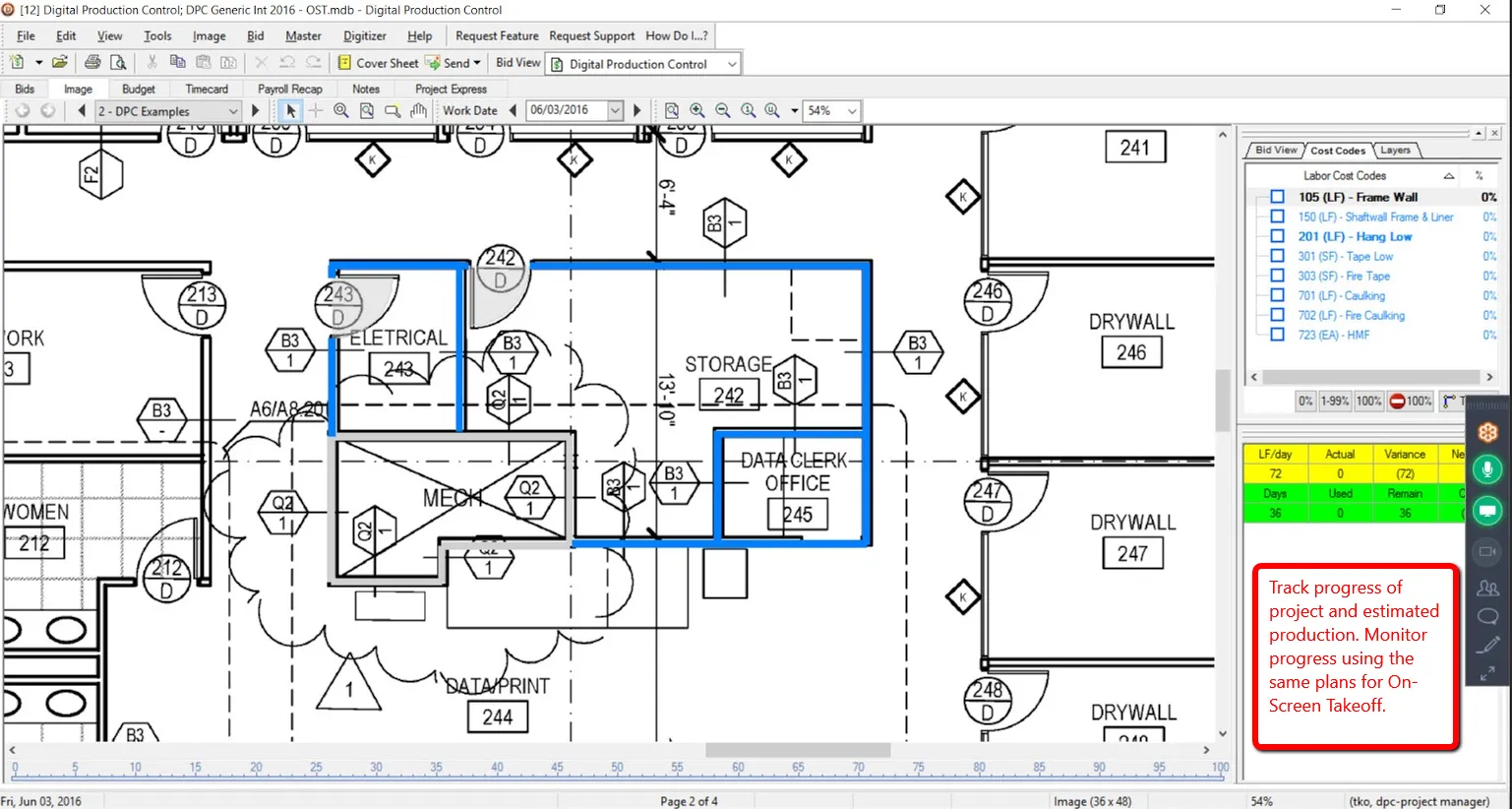Viewport: 1512px width, 809px height.
Task: Switch to the Layers tab
Action: (1395, 150)
